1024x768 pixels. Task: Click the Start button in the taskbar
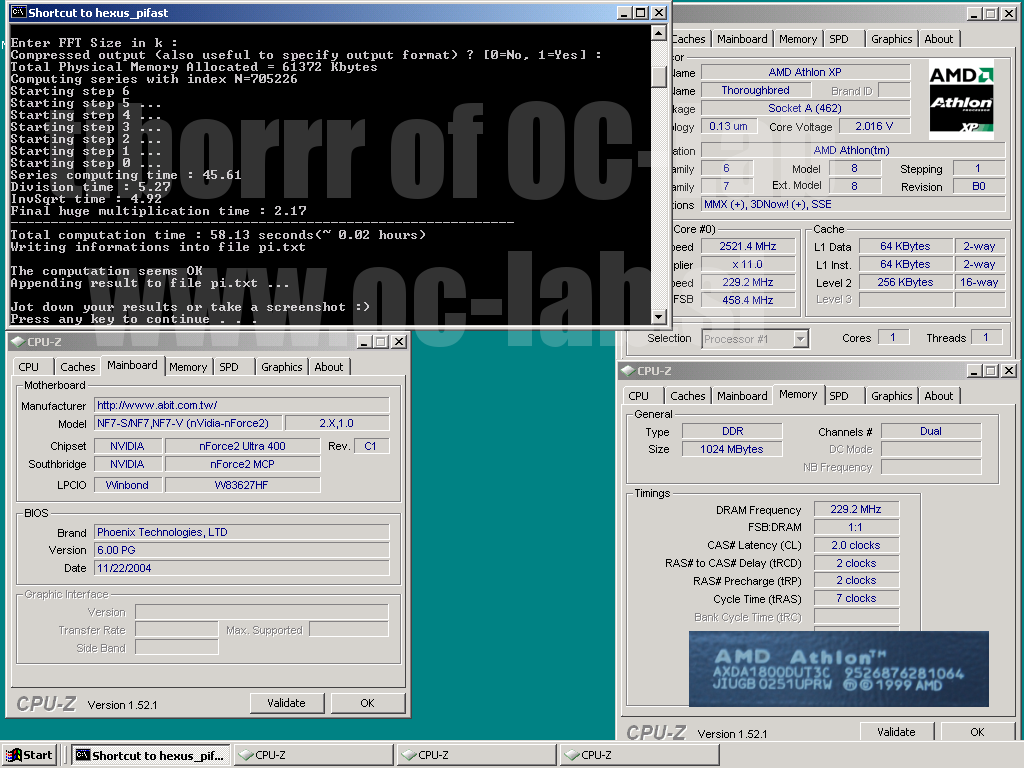coord(29,755)
